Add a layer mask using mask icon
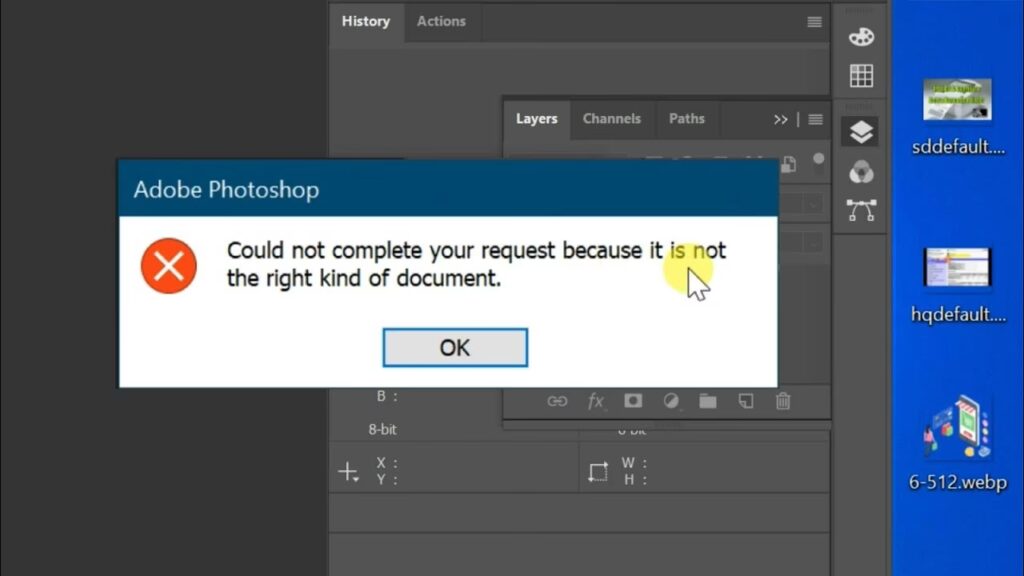This screenshot has height=576, width=1024. [633, 401]
